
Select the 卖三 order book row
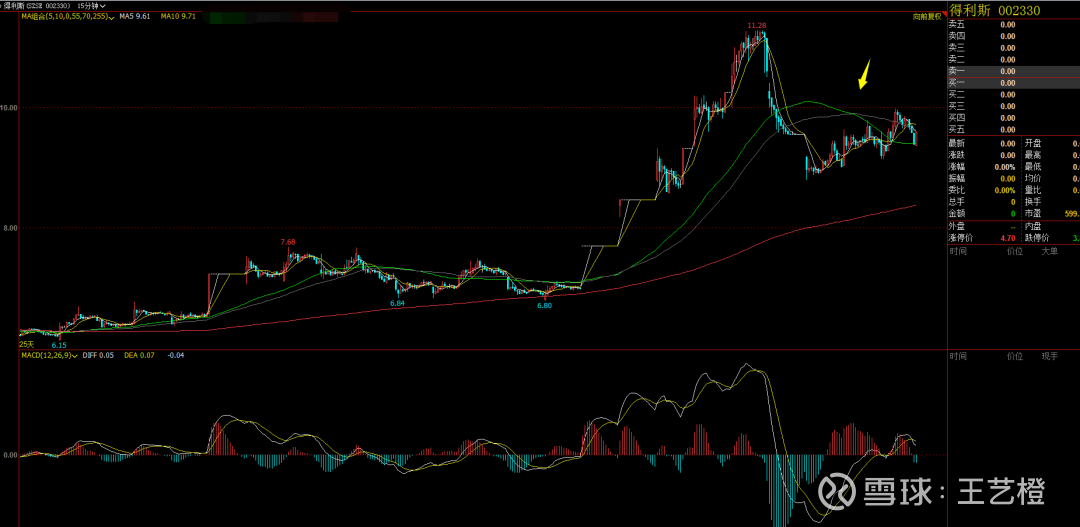click(1013, 48)
